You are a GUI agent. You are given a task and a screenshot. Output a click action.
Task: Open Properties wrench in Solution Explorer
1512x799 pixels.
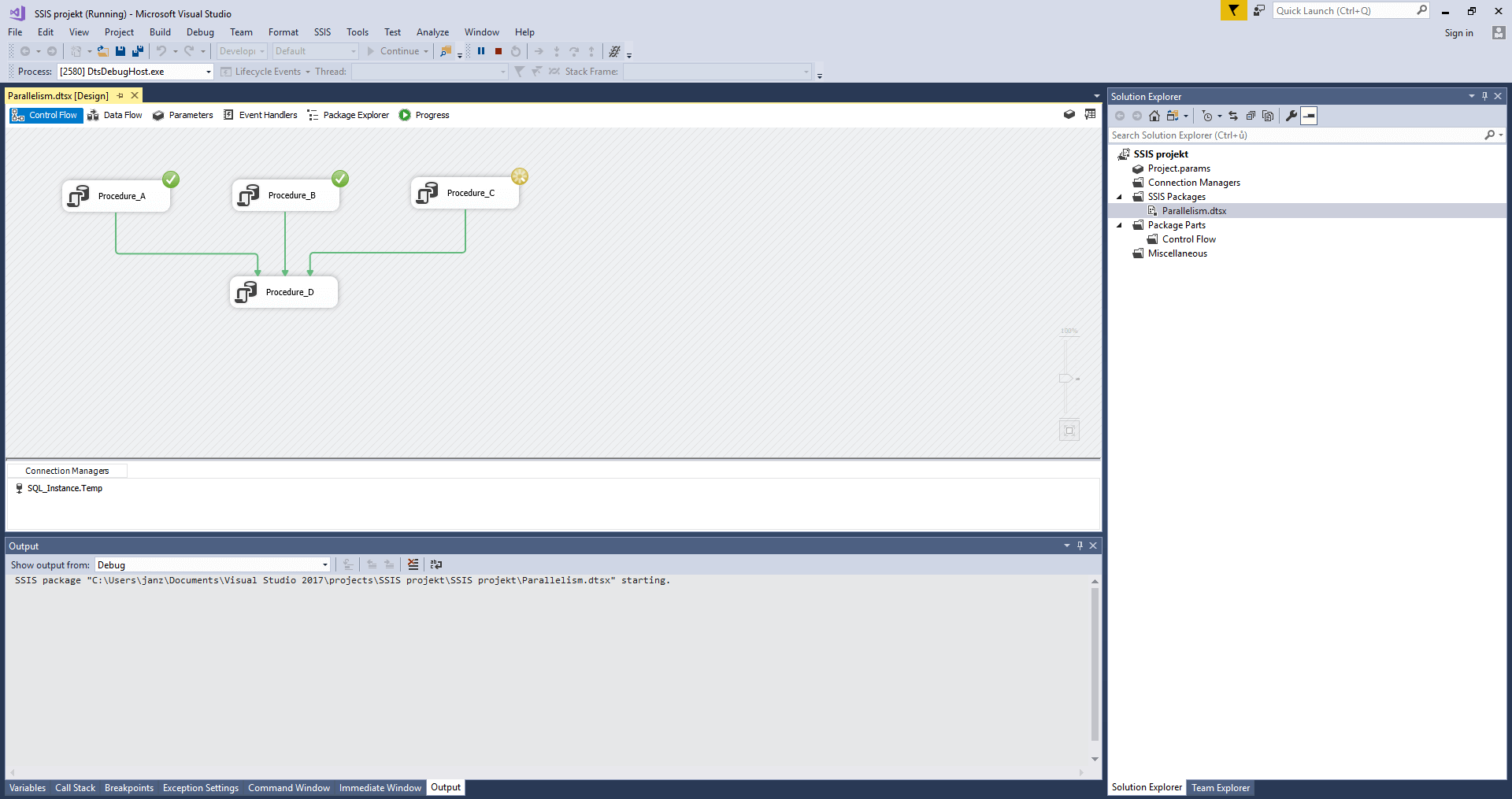point(1291,116)
